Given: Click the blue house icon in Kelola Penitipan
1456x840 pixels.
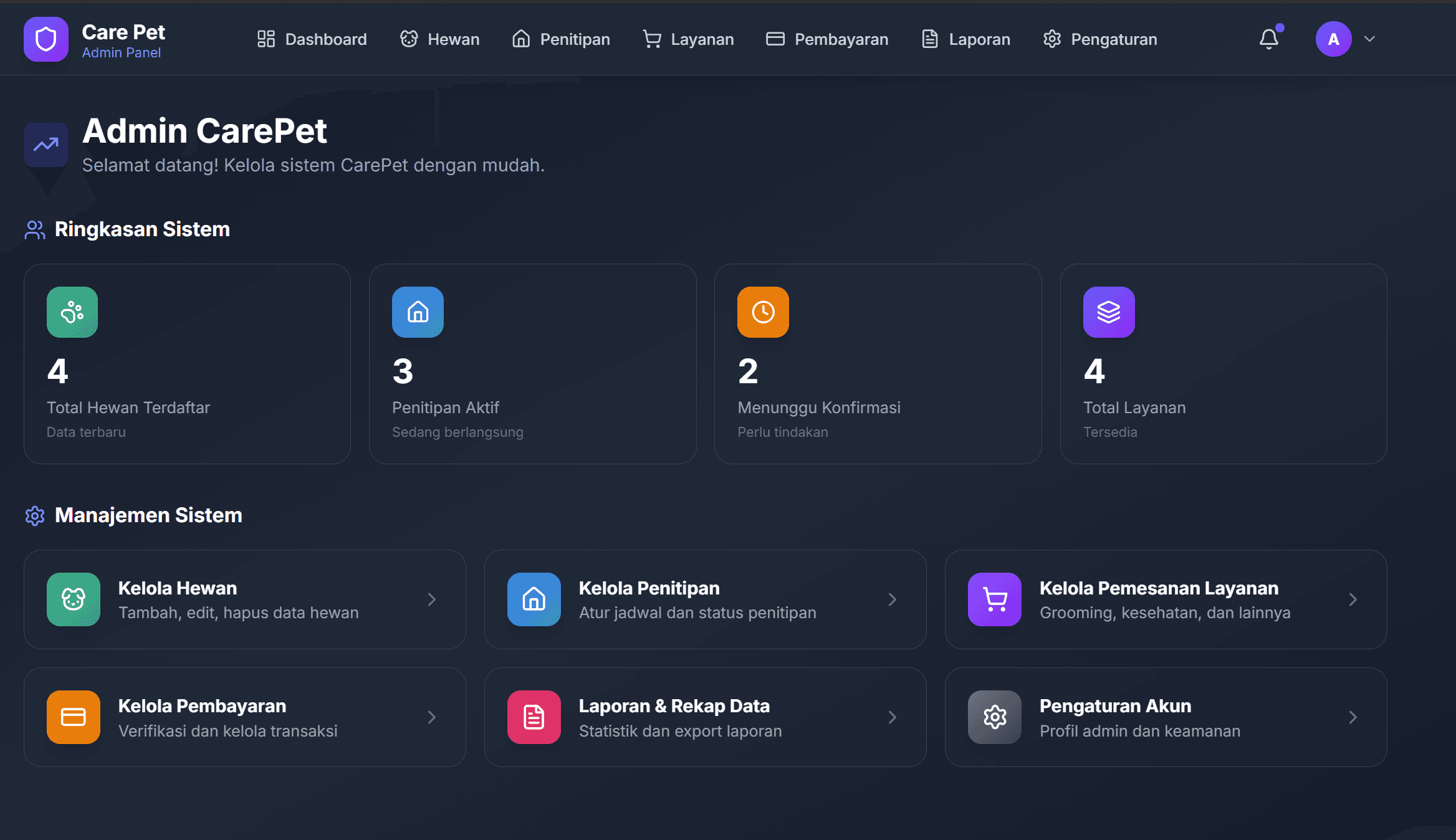Looking at the screenshot, I should tap(534, 599).
